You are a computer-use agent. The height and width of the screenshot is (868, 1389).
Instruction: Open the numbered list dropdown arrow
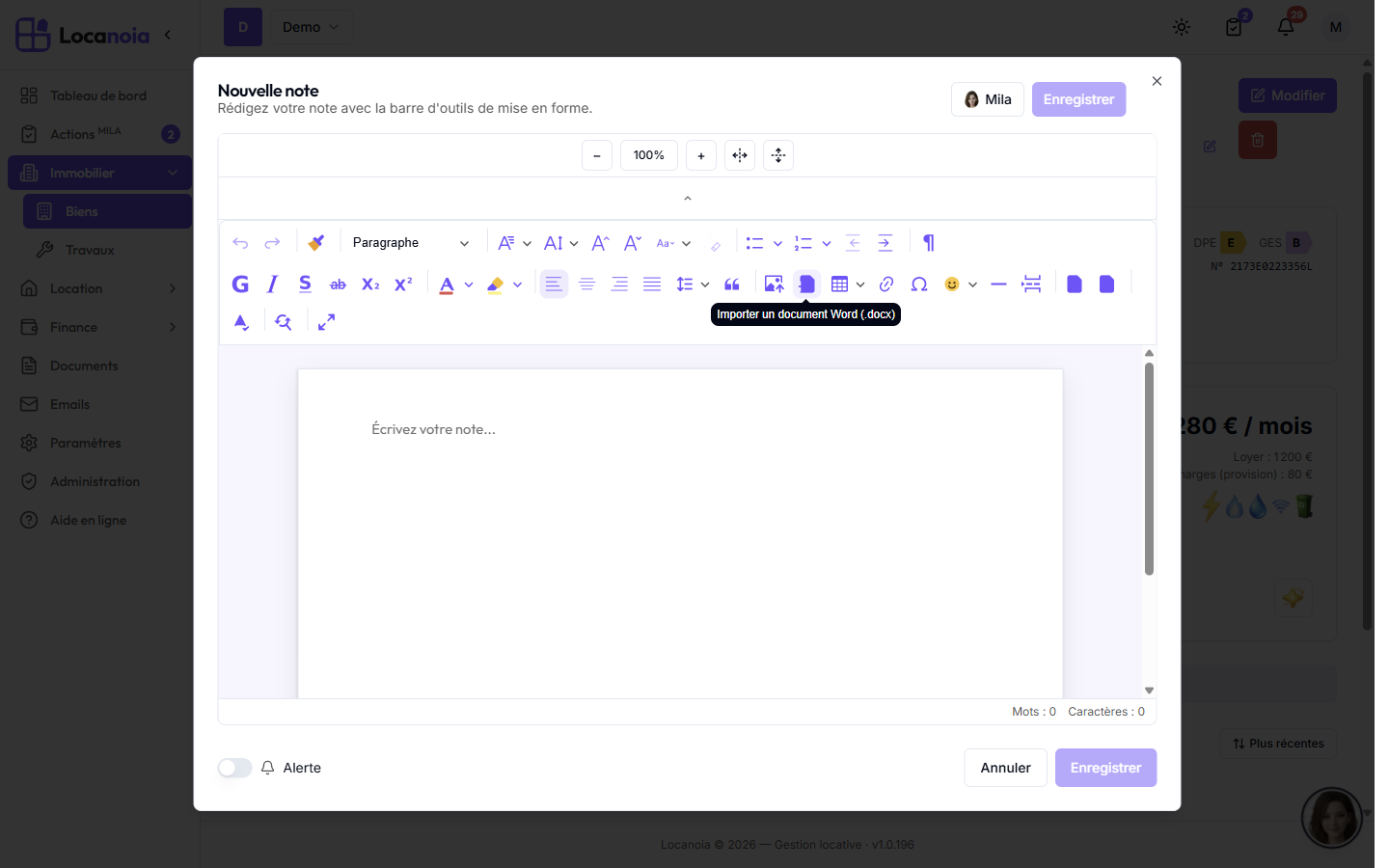point(827,243)
